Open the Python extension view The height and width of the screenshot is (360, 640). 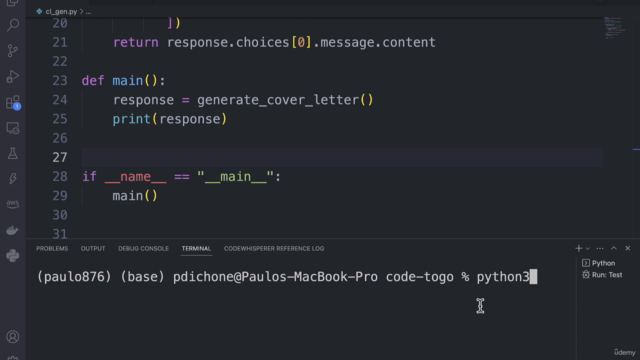13,256
